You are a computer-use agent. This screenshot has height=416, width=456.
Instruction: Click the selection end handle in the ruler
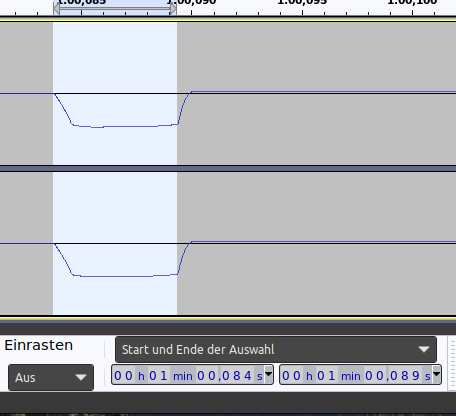click(x=173, y=9)
